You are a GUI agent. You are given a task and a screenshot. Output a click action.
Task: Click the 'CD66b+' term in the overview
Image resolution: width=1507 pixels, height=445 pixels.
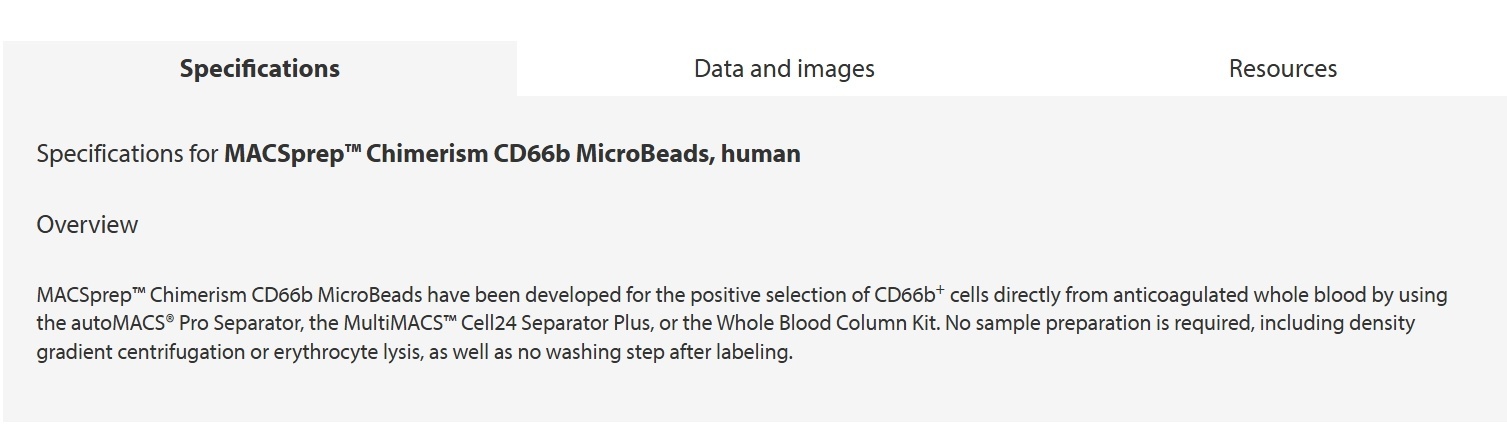[909, 295]
